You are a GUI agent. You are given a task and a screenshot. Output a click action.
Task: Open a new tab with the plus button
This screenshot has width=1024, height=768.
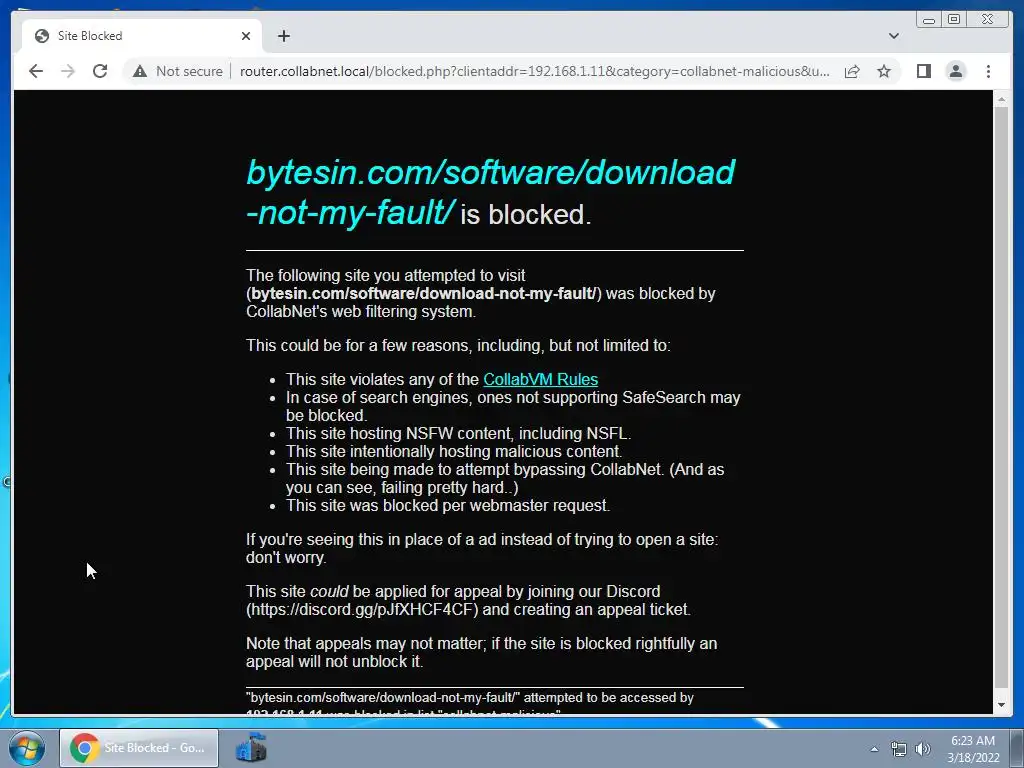[x=283, y=36]
